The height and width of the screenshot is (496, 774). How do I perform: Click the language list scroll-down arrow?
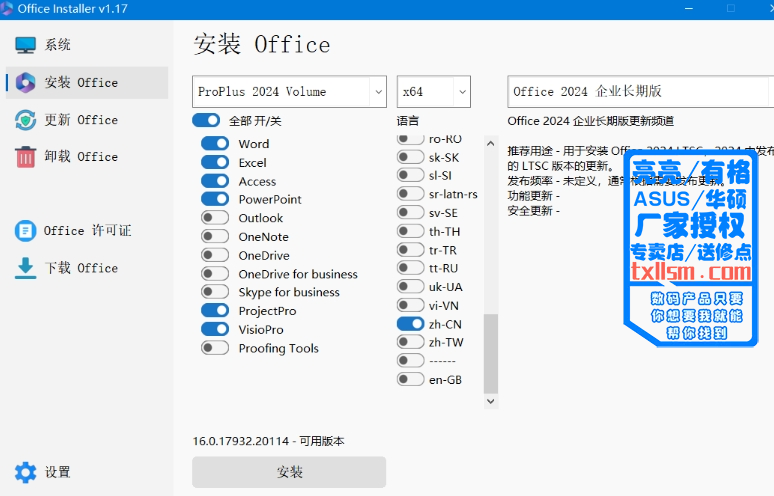click(490, 401)
